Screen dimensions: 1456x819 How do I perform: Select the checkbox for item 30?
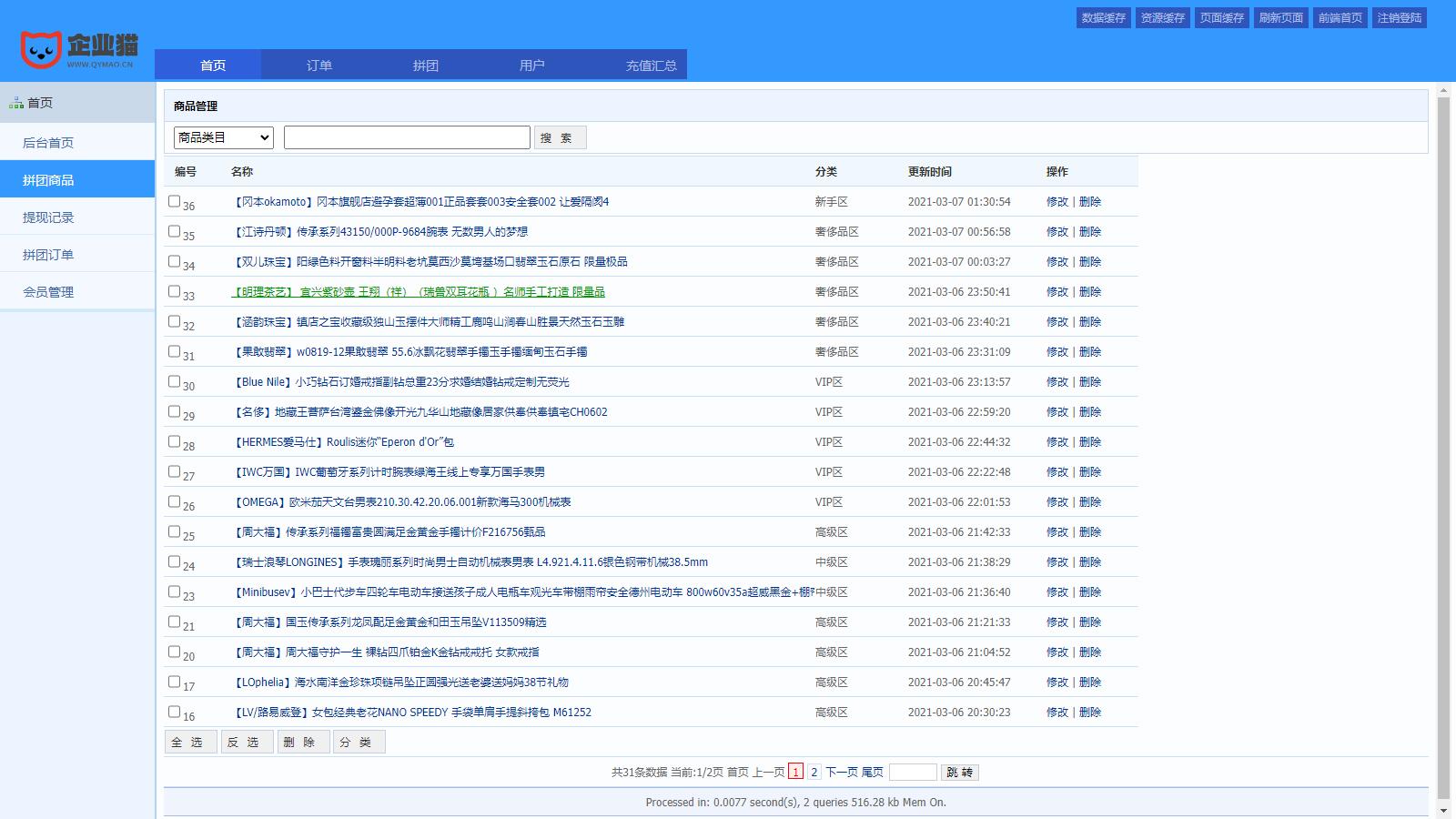(174, 381)
